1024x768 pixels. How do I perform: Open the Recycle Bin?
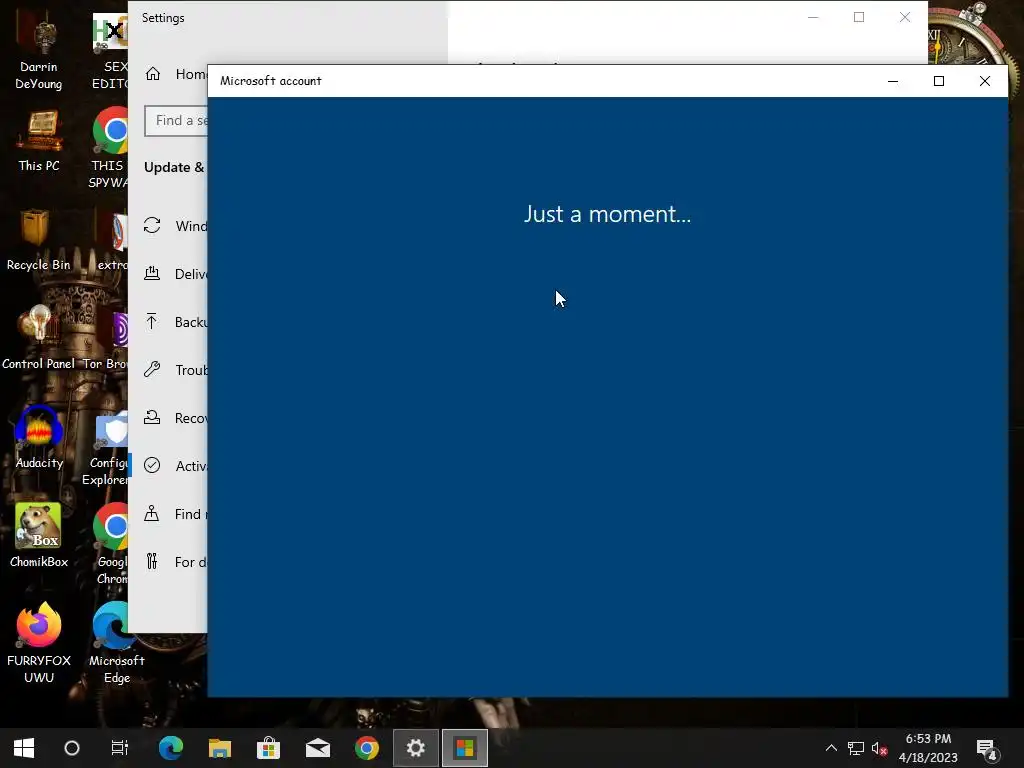pyautogui.click(x=38, y=240)
